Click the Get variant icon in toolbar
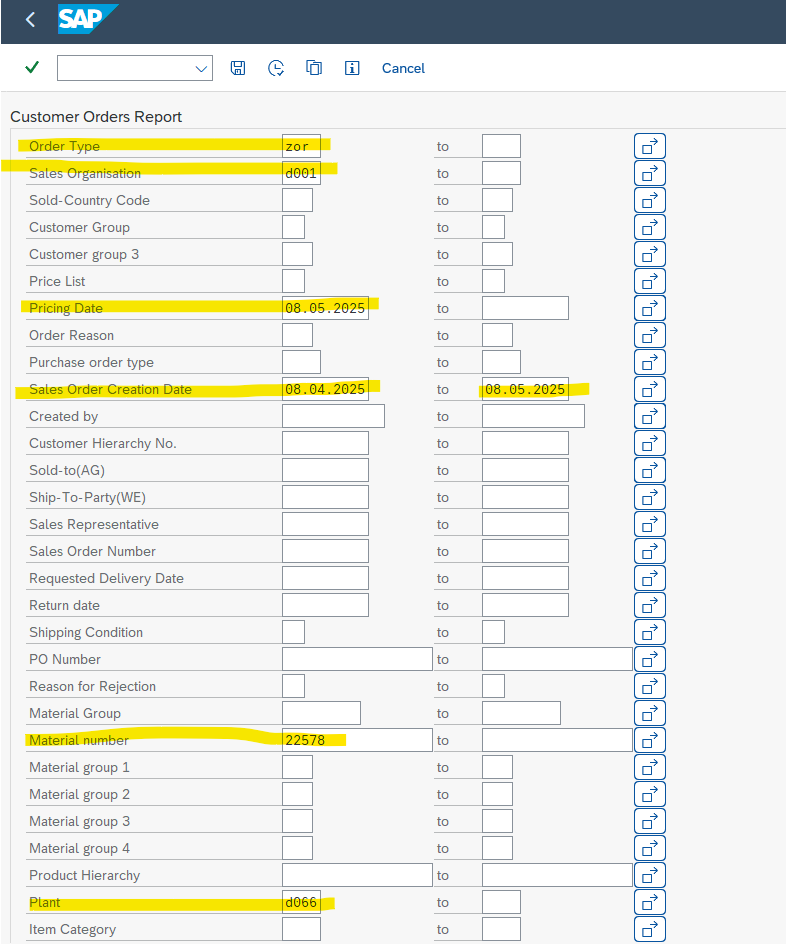The height and width of the screenshot is (944, 786). (314, 68)
